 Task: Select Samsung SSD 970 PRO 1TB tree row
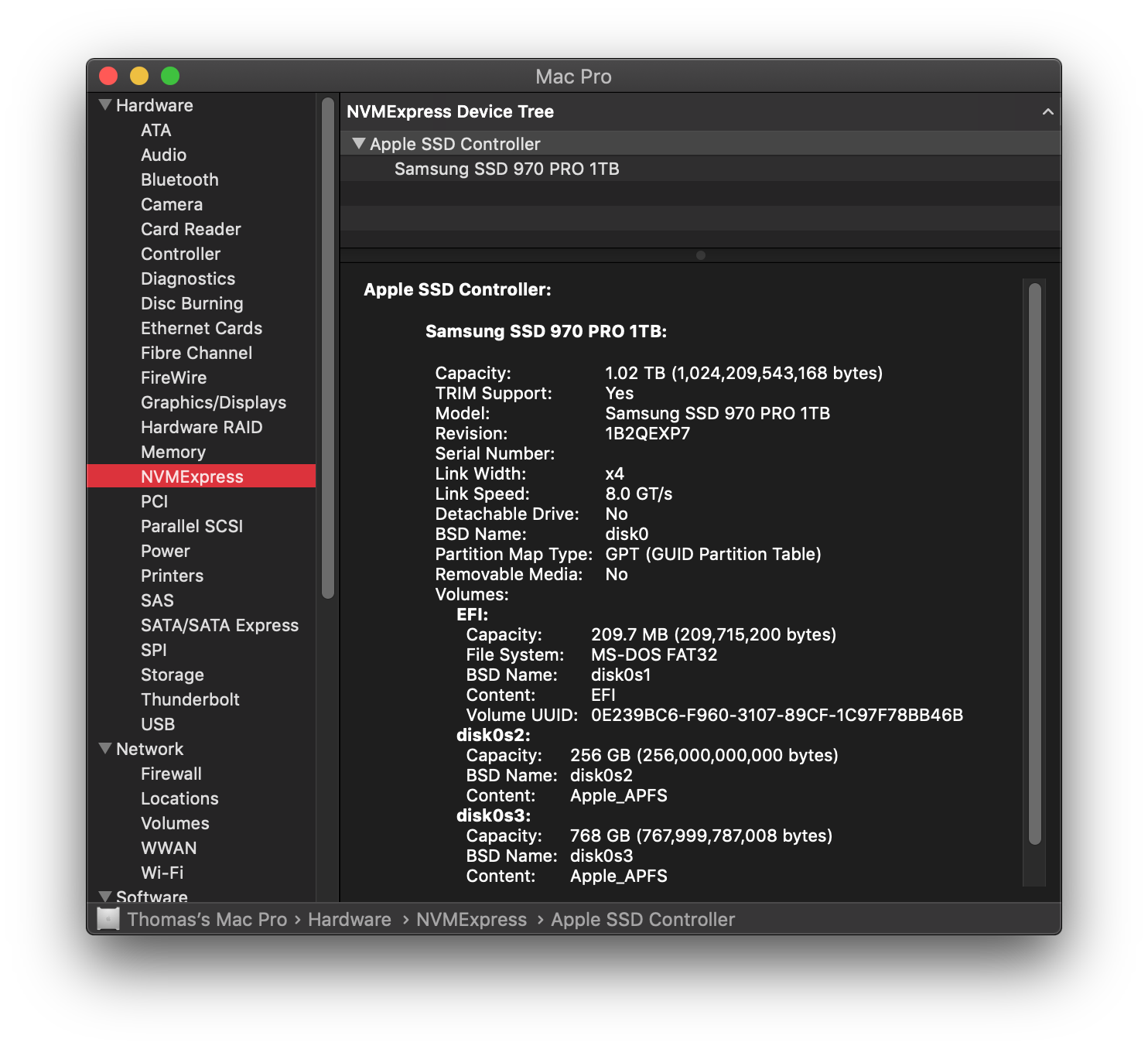700,169
